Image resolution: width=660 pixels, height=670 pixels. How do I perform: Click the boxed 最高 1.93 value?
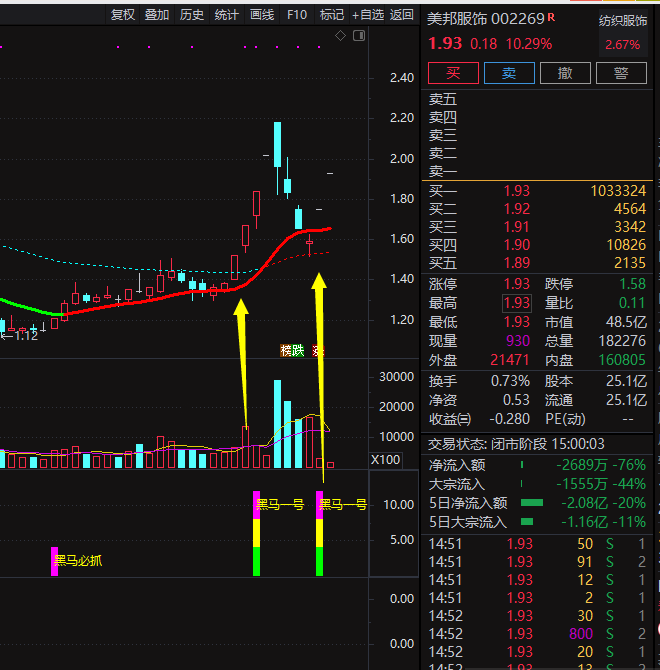click(x=517, y=303)
